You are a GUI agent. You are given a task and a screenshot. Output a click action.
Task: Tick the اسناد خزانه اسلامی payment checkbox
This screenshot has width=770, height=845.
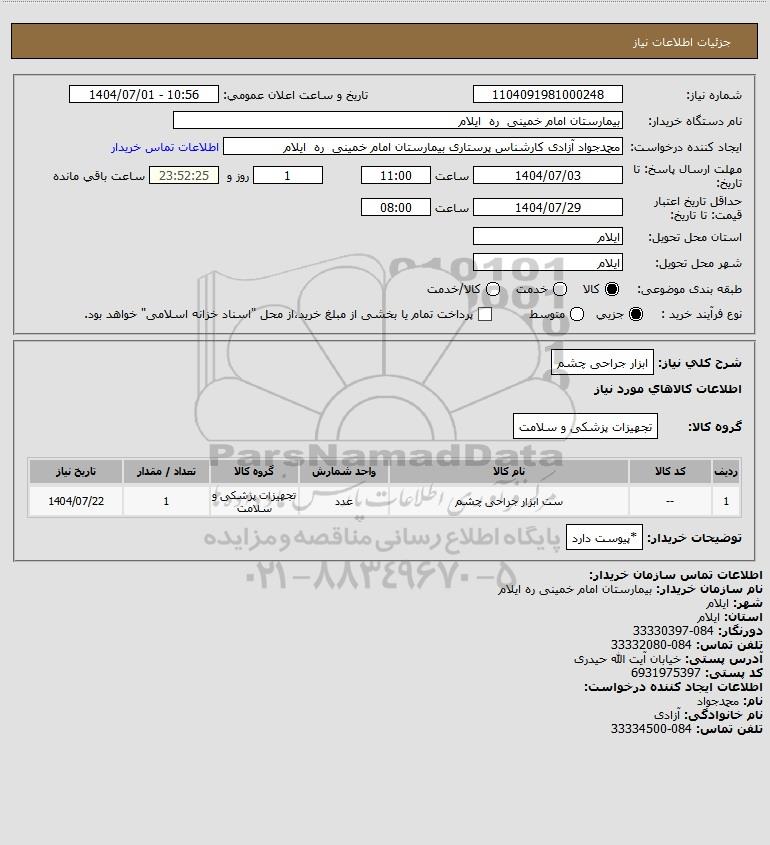(485, 314)
